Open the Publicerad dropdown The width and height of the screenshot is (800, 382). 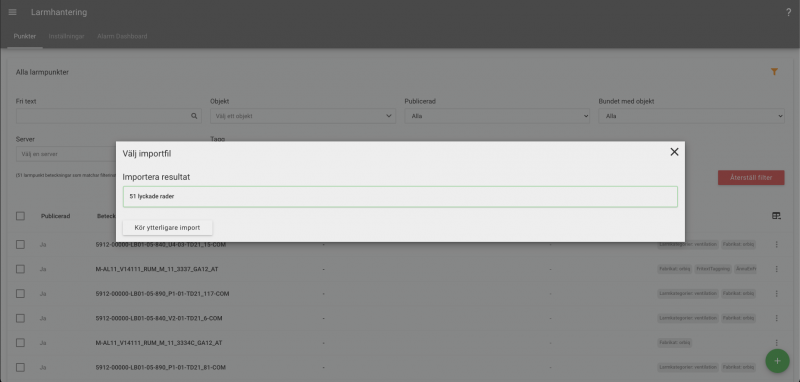pyautogui.click(x=497, y=116)
